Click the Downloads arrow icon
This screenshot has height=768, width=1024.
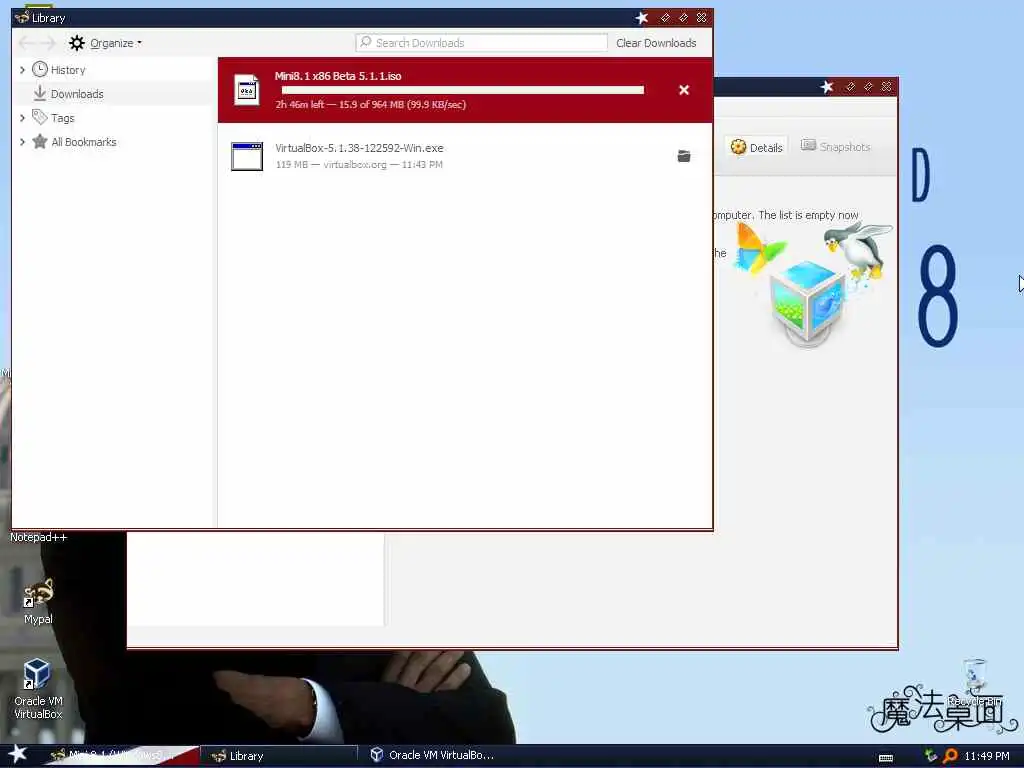(x=40, y=93)
